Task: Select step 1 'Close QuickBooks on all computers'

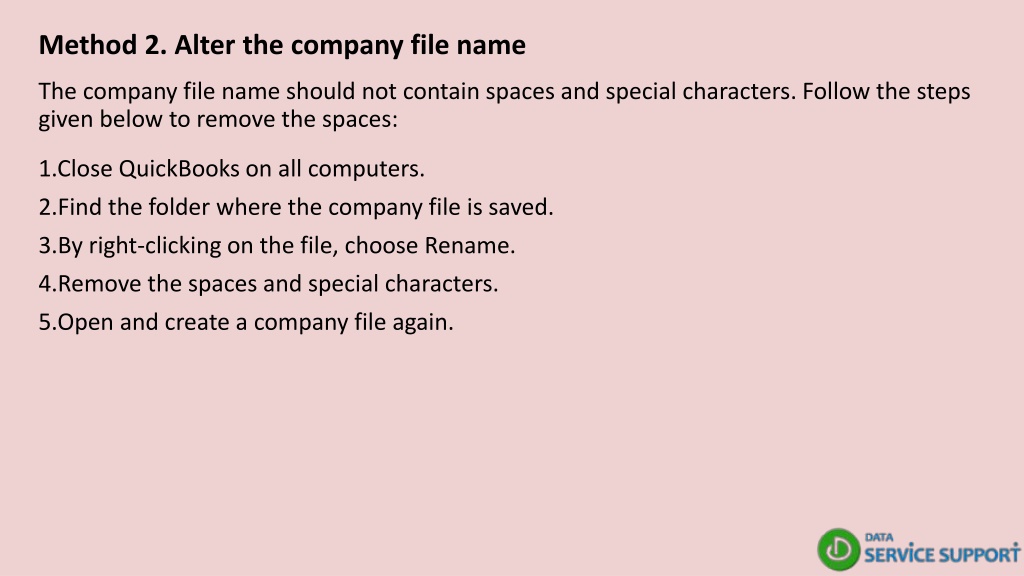Action: [232, 168]
